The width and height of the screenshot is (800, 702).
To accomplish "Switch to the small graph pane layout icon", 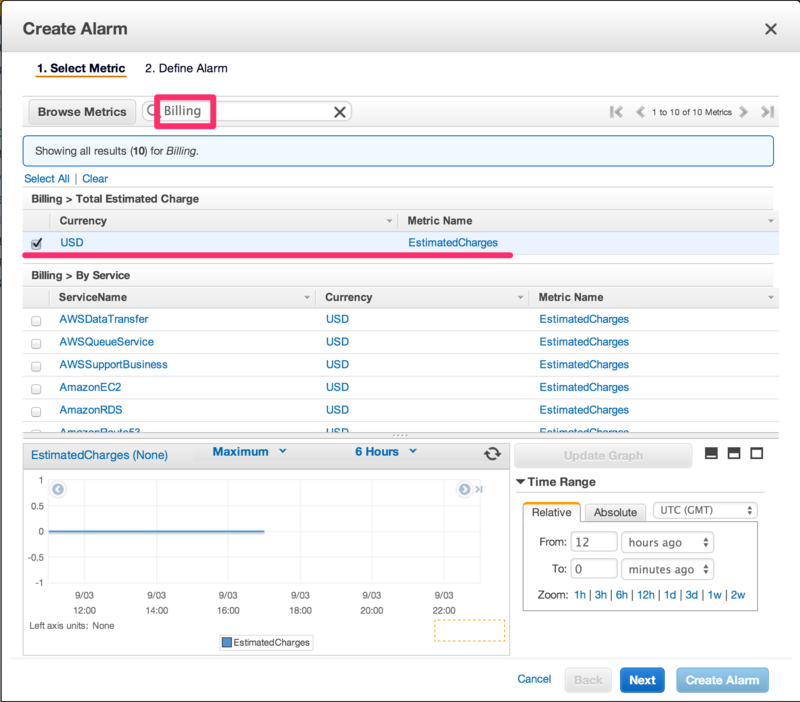I will (711, 453).
